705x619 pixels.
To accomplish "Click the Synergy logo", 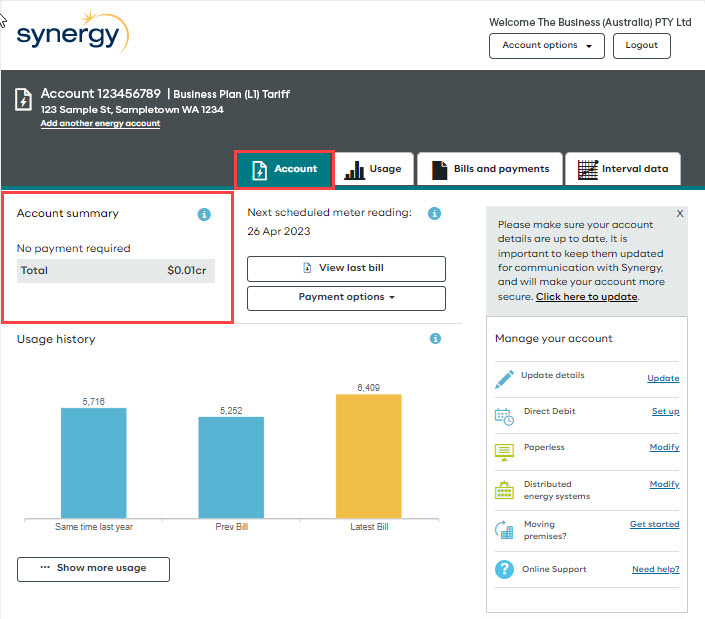I will click(73, 32).
